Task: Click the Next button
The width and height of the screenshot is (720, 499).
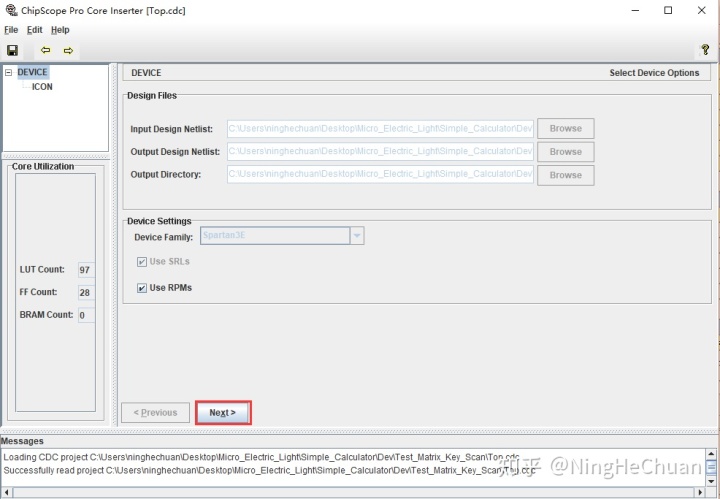Action: pos(223,413)
